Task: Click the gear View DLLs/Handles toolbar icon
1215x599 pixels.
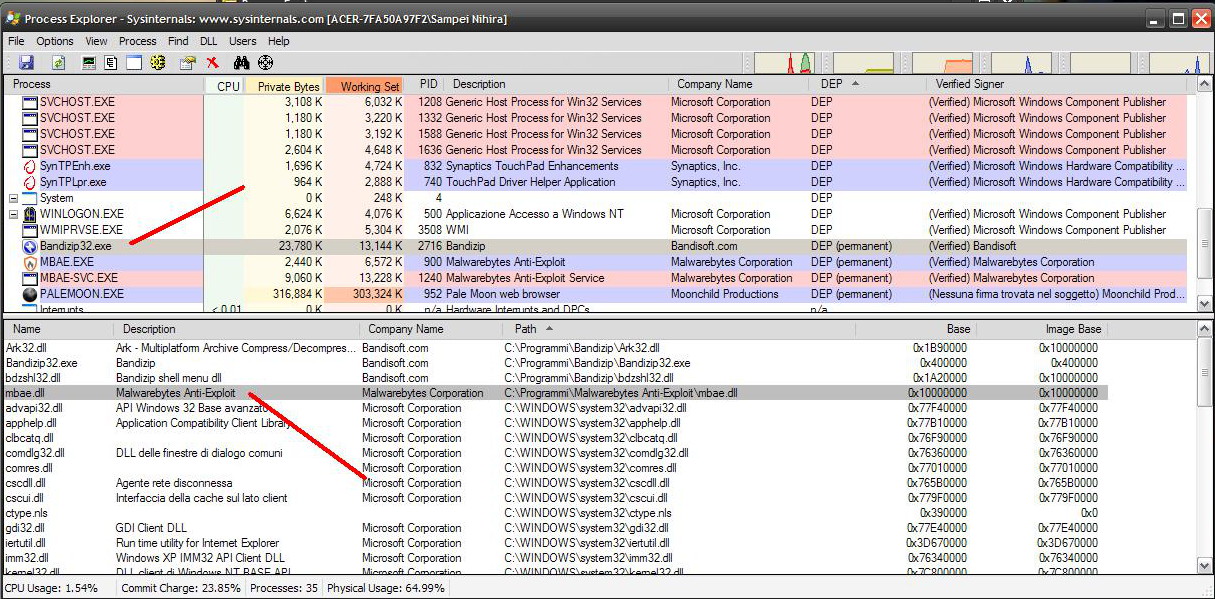Action: pyautogui.click(x=157, y=63)
